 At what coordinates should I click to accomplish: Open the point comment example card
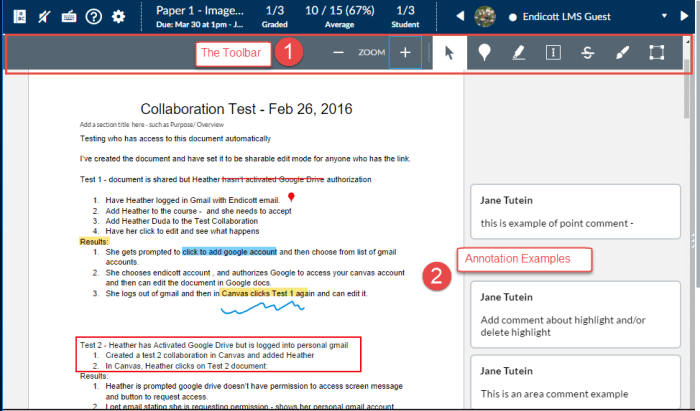coord(575,212)
